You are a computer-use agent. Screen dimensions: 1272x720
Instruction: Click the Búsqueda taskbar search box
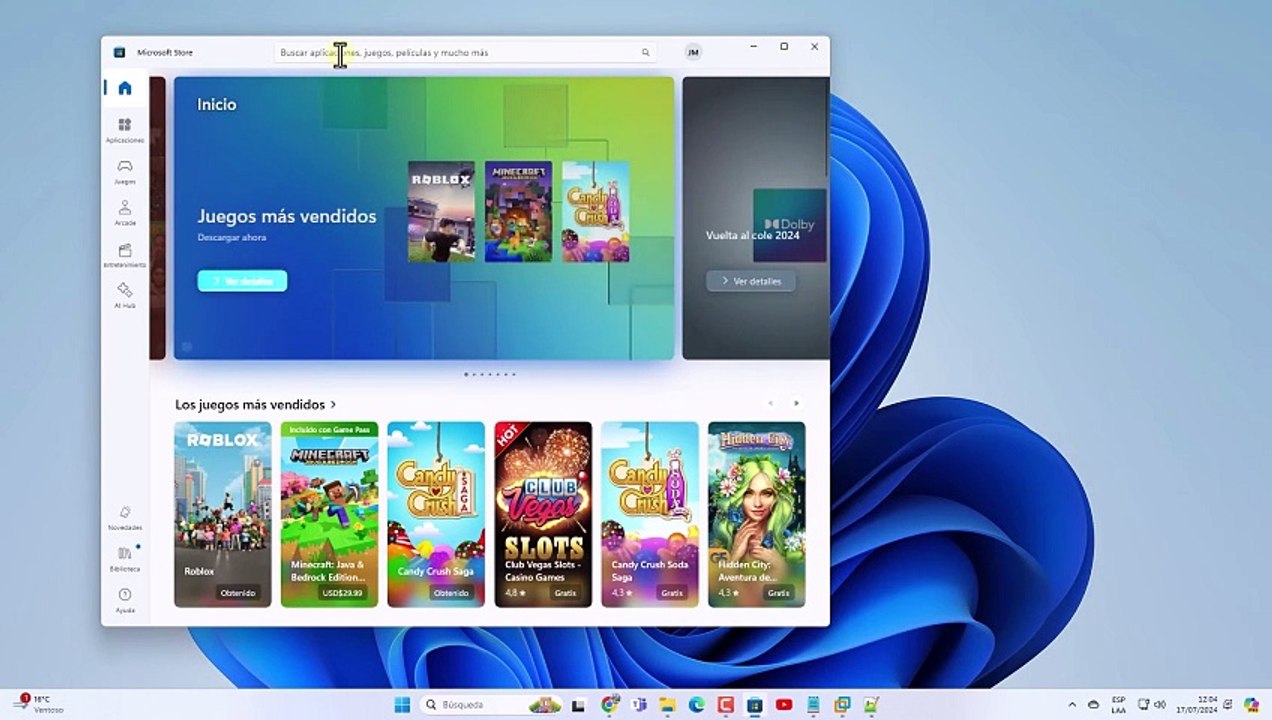click(491, 704)
